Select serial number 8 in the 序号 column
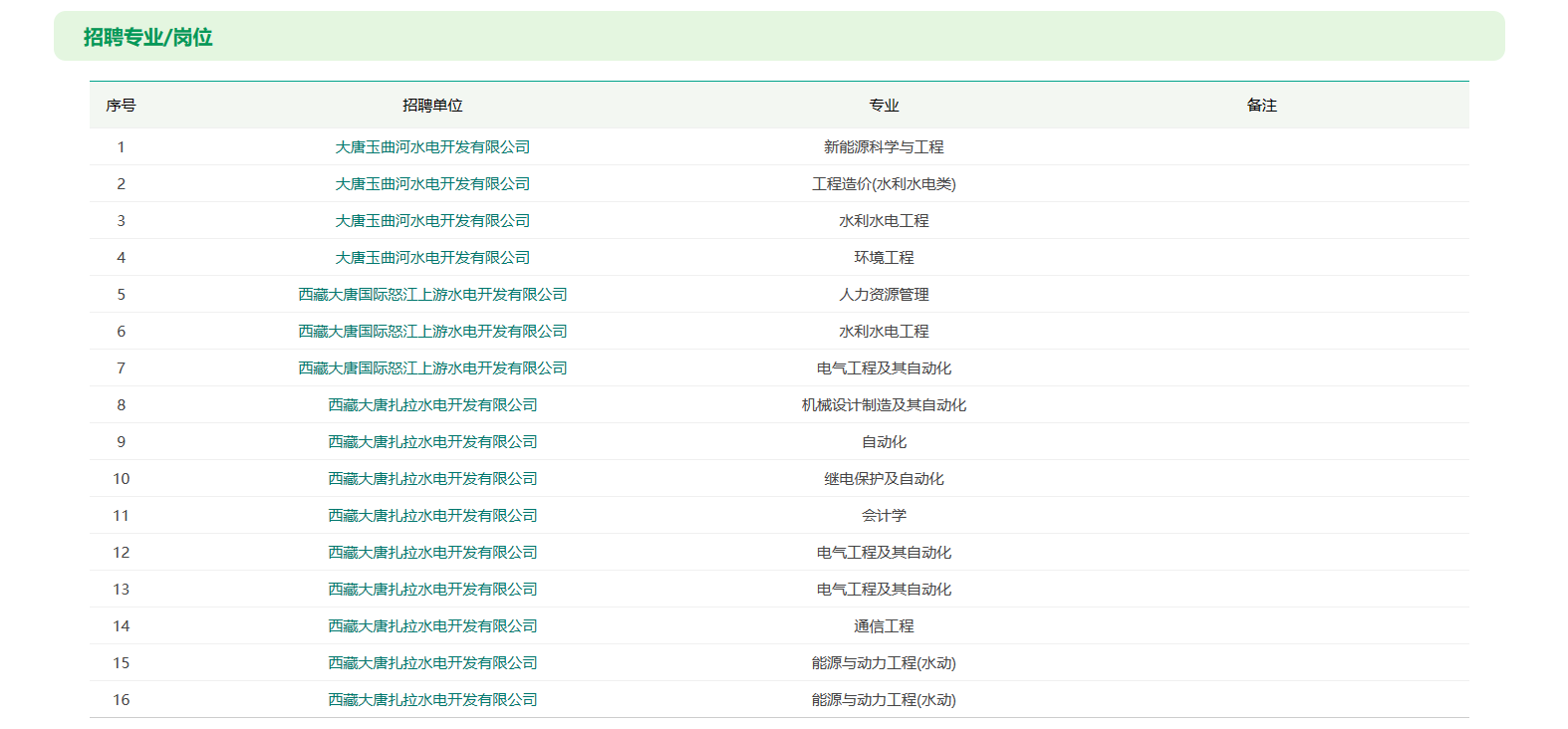 click(x=121, y=405)
